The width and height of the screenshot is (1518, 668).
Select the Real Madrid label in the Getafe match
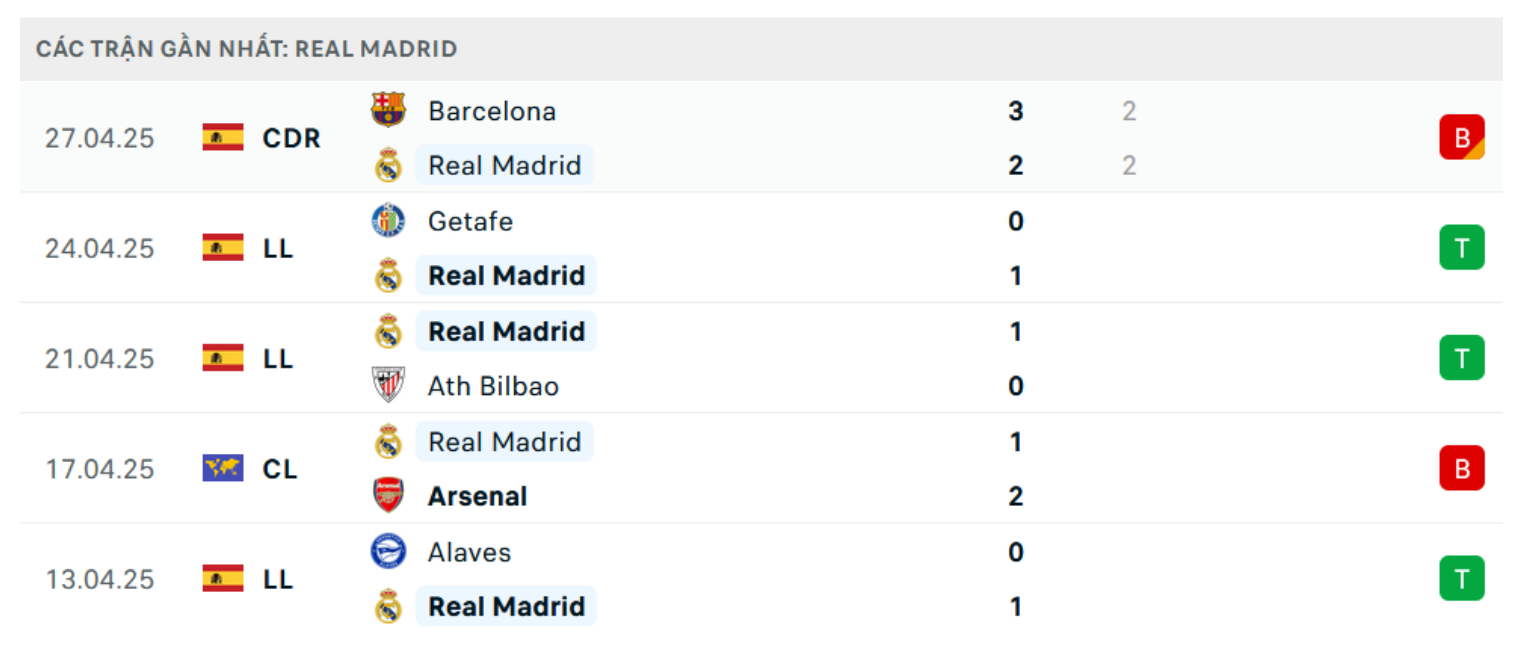(506, 275)
